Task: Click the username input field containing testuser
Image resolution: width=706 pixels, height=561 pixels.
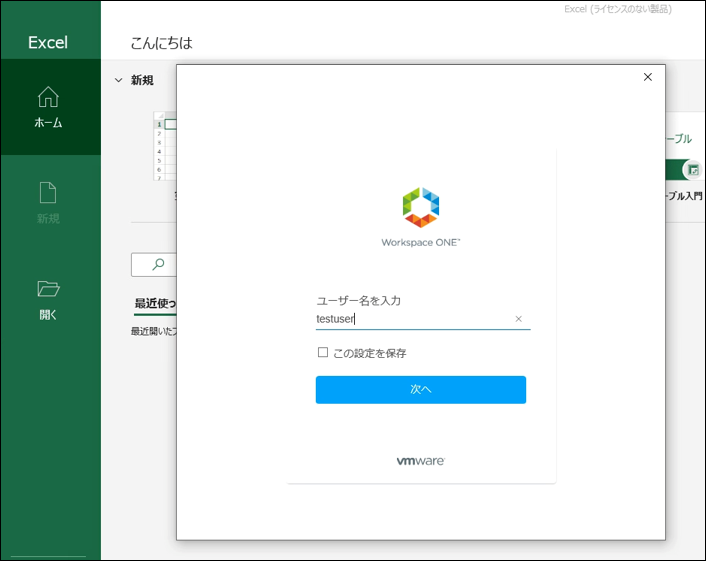Action: (x=410, y=320)
